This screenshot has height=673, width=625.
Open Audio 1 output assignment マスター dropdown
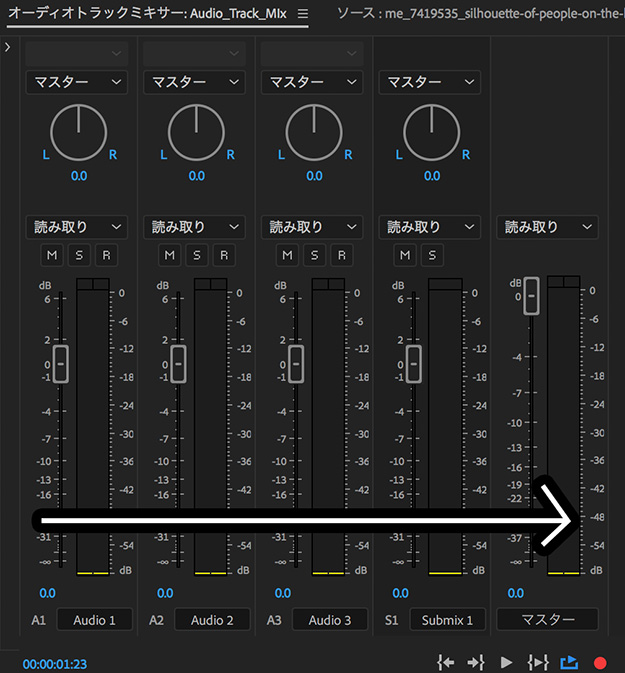tap(76, 82)
